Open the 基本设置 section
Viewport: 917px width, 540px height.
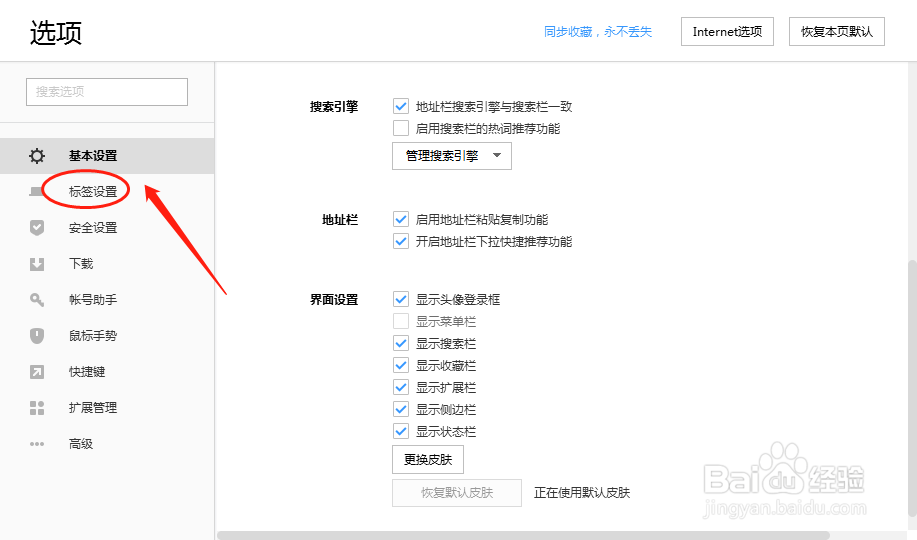107,156
